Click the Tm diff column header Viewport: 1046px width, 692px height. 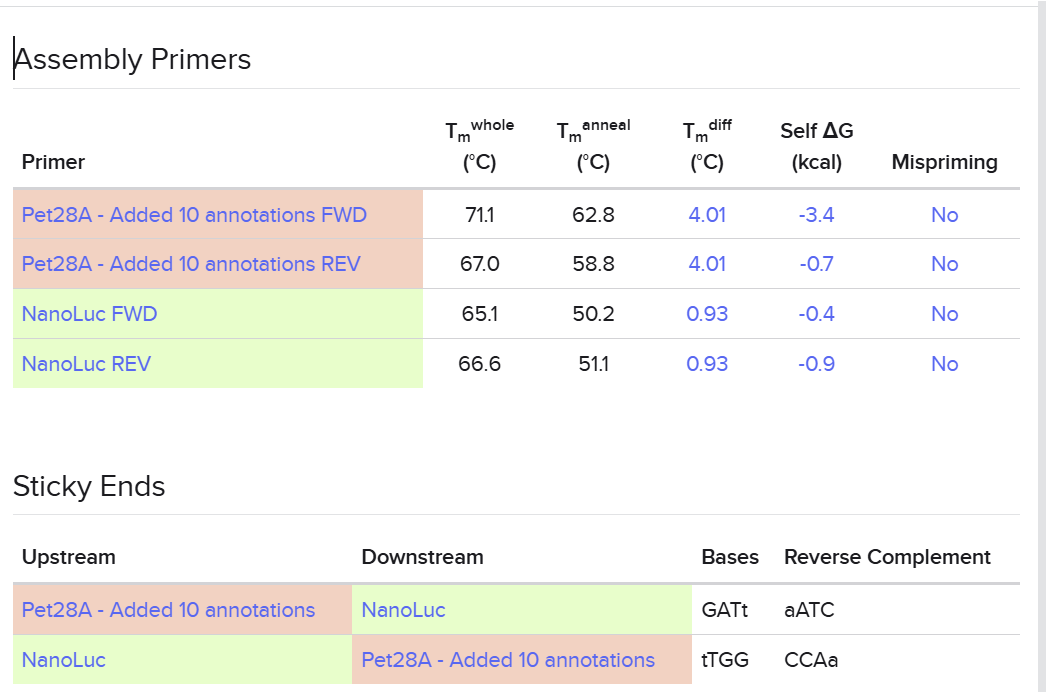[707, 145]
